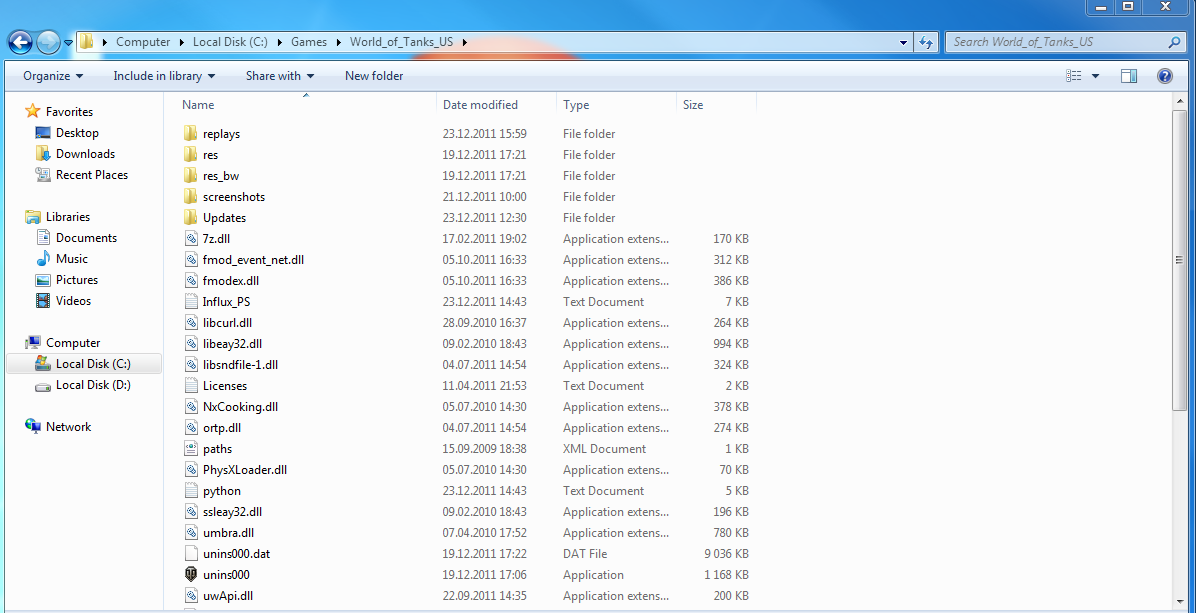The height and width of the screenshot is (613, 1196).
Task: Select the Licenses text document icon
Action: point(191,386)
